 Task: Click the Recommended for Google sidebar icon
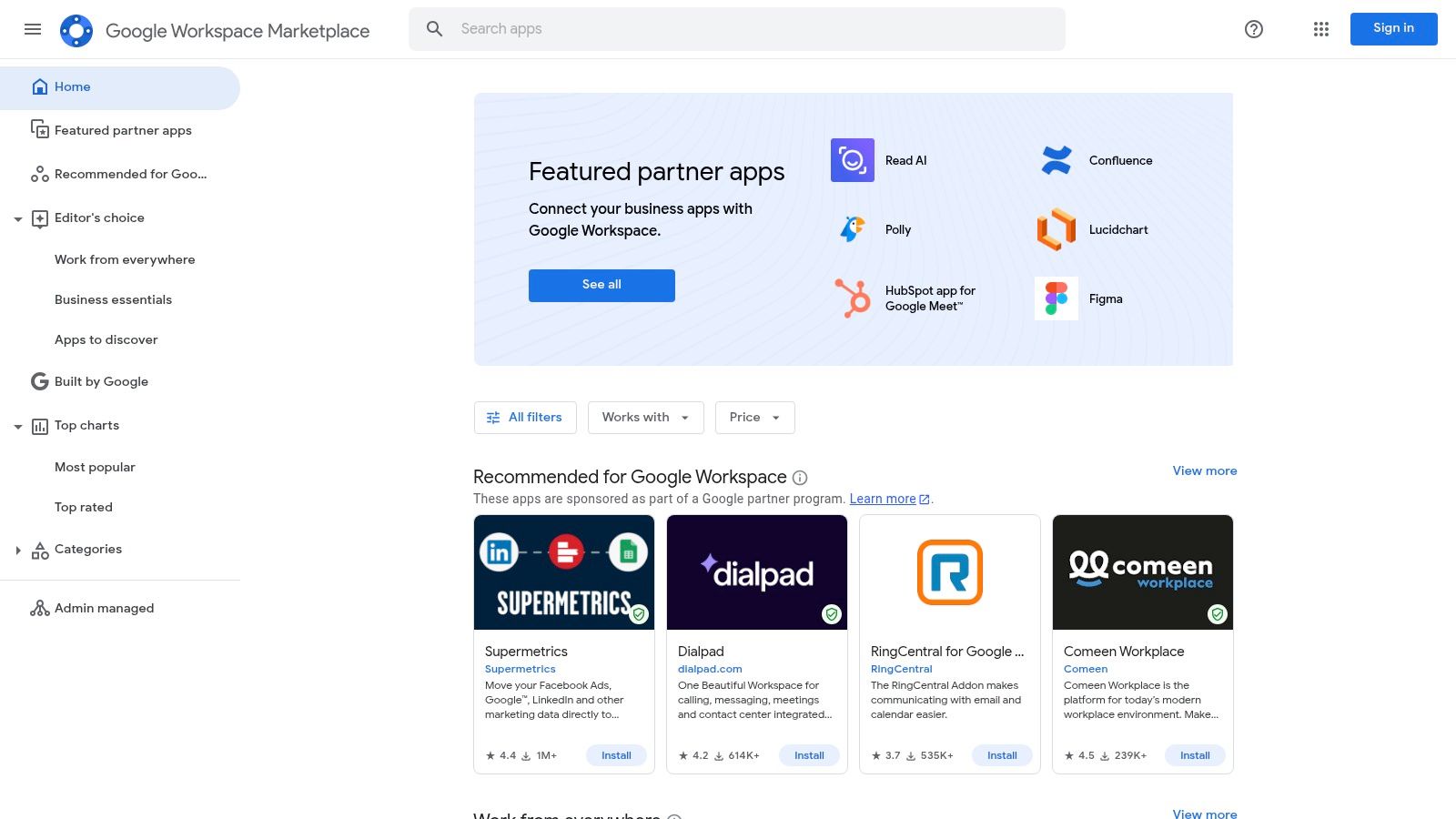[x=39, y=174]
